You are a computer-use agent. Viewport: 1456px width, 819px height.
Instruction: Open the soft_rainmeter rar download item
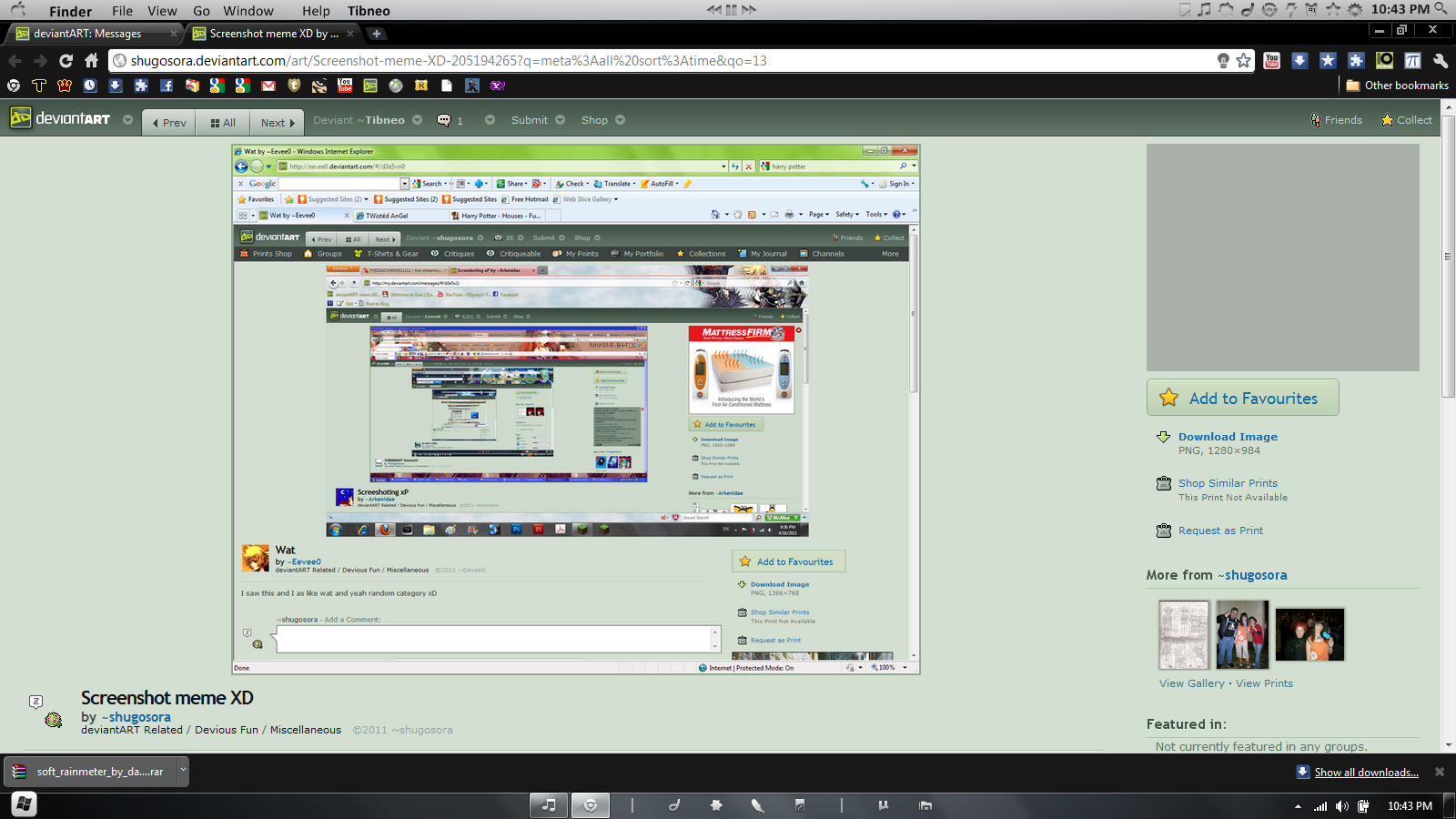pyautogui.click(x=90, y=771)
